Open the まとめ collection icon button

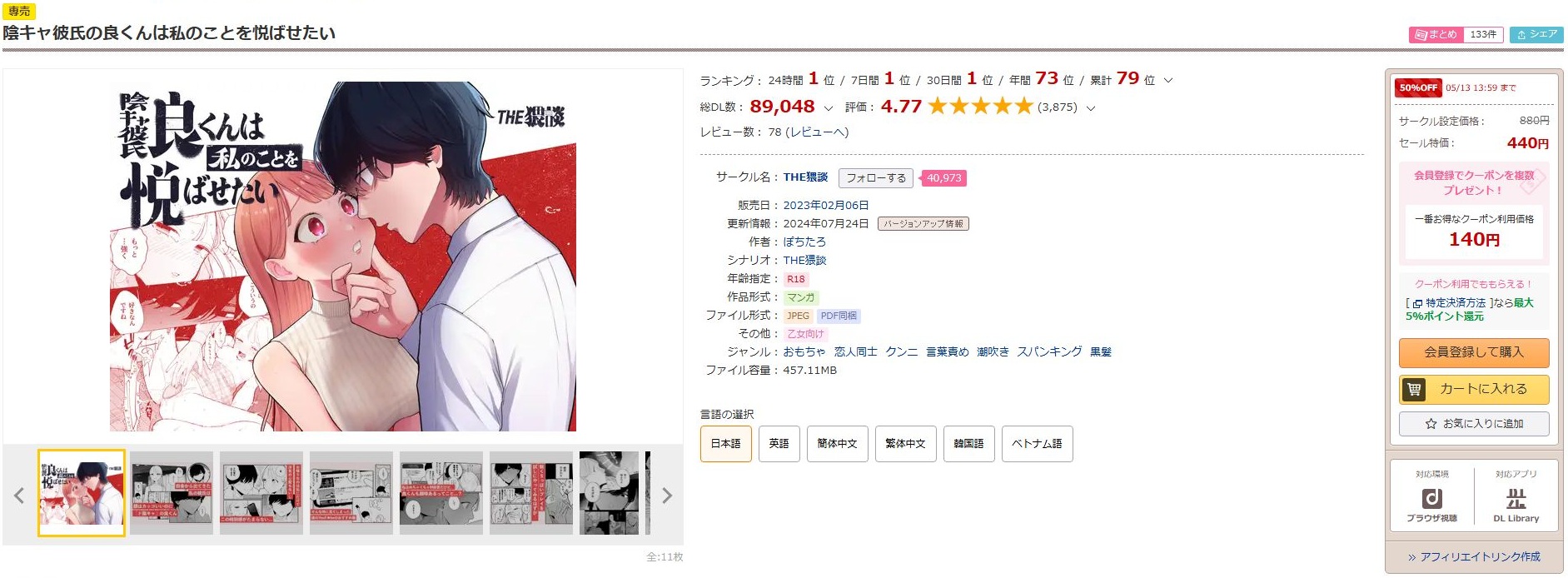[1435, 34]
